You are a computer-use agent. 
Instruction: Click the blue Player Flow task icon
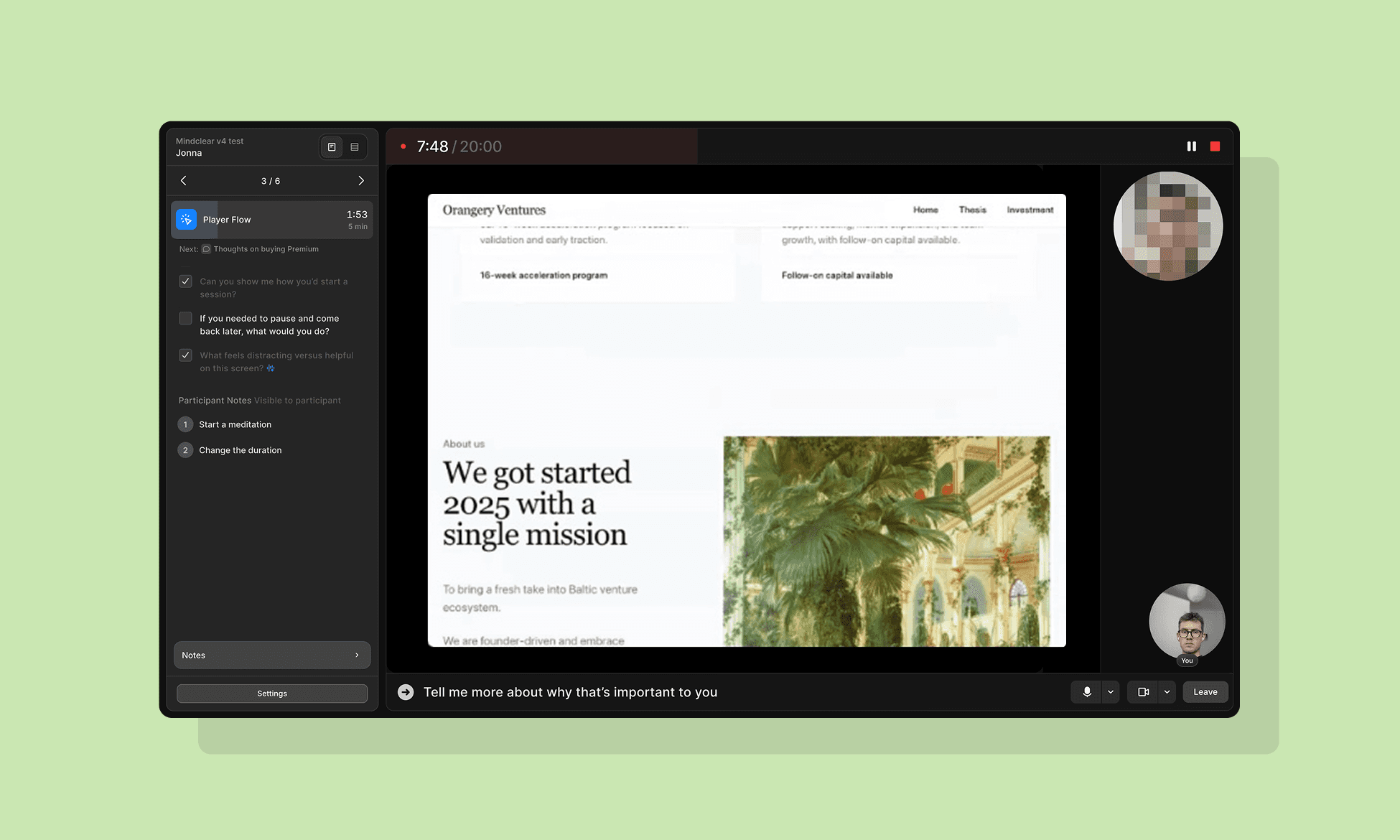tap(187, 220)
